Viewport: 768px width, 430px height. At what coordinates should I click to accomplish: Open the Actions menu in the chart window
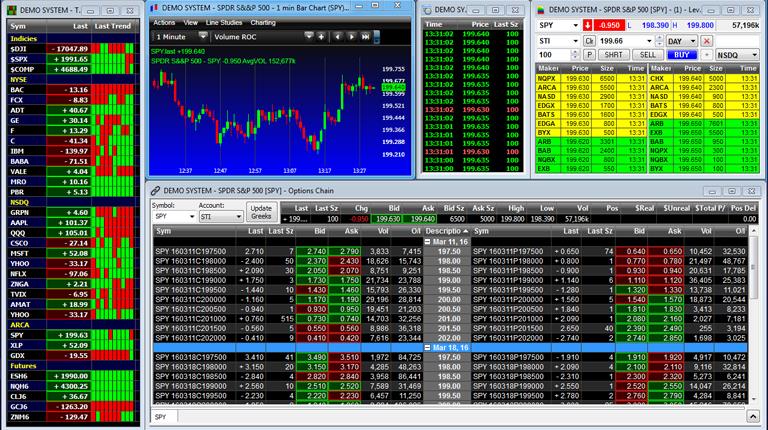tap(164, 23)
